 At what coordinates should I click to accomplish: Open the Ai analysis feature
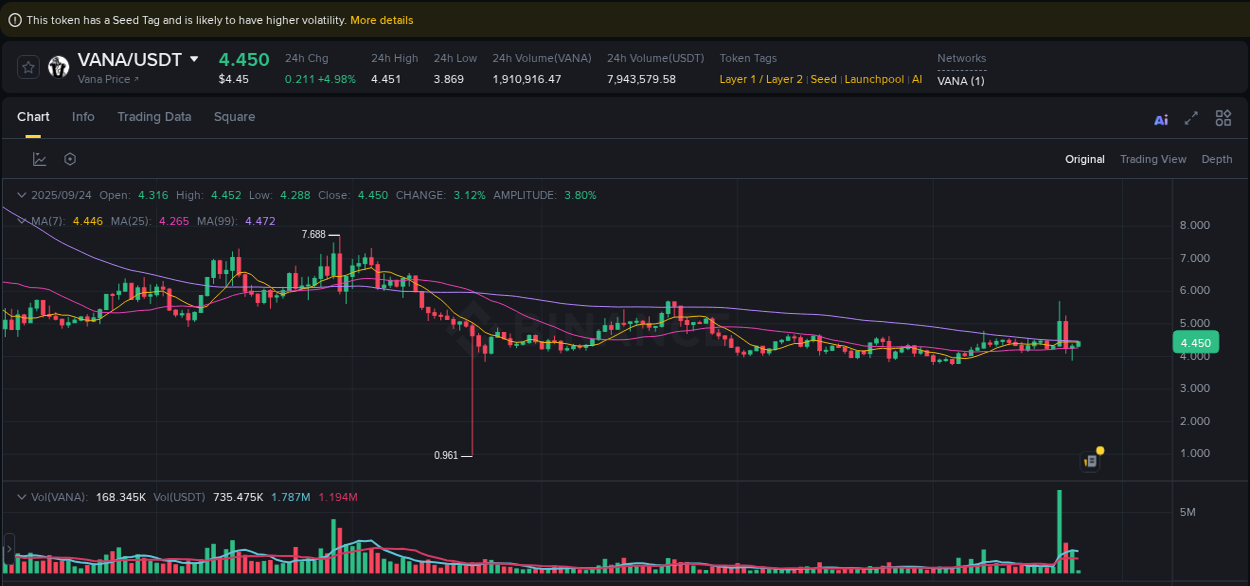click(1160, 118)
